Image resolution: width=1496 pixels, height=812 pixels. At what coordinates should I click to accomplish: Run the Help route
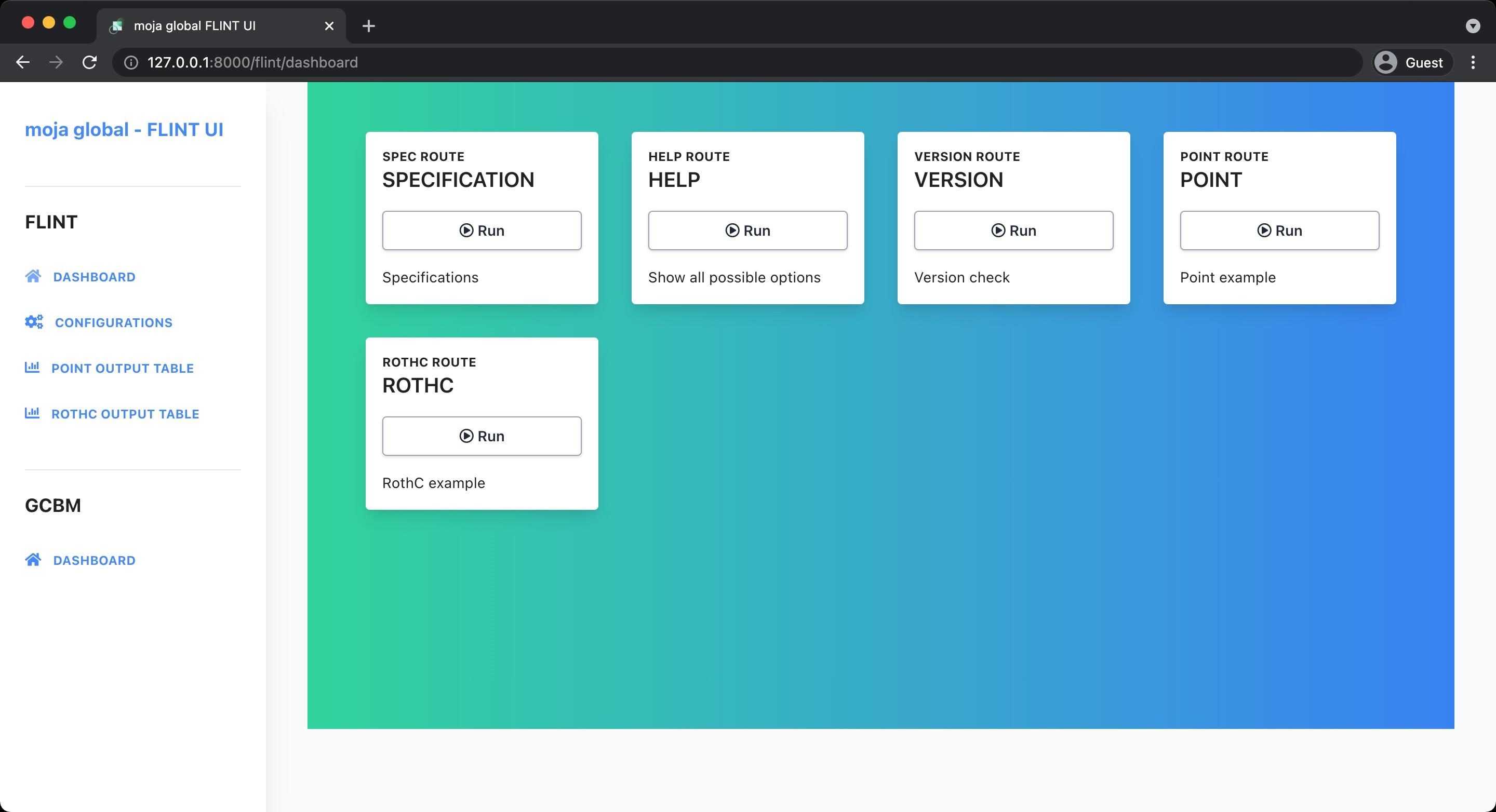[x=747, y=231]
